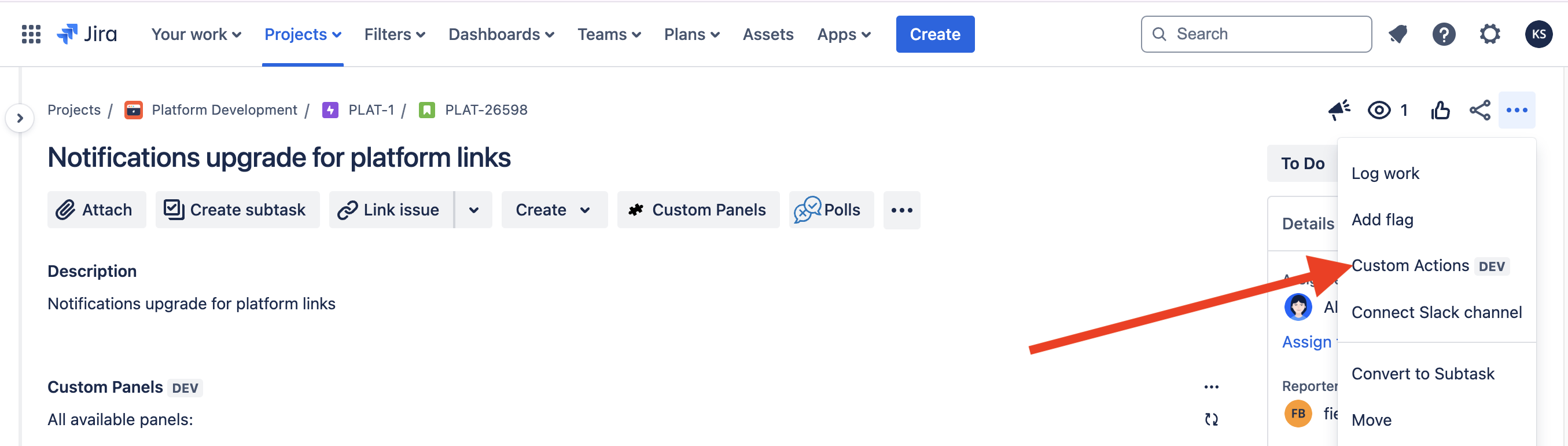Image resolution: width=1568 pixels, height=446 pixels.
Task: Click the Platform Development breadcrumb link
Action: [224, 110]
